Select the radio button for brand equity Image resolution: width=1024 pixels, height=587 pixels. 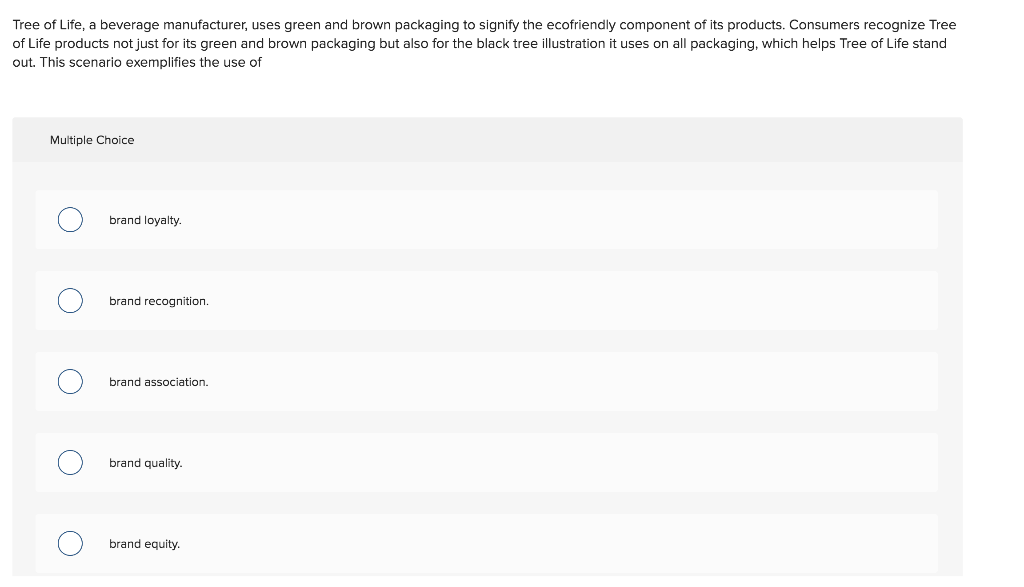click(69, 543)
